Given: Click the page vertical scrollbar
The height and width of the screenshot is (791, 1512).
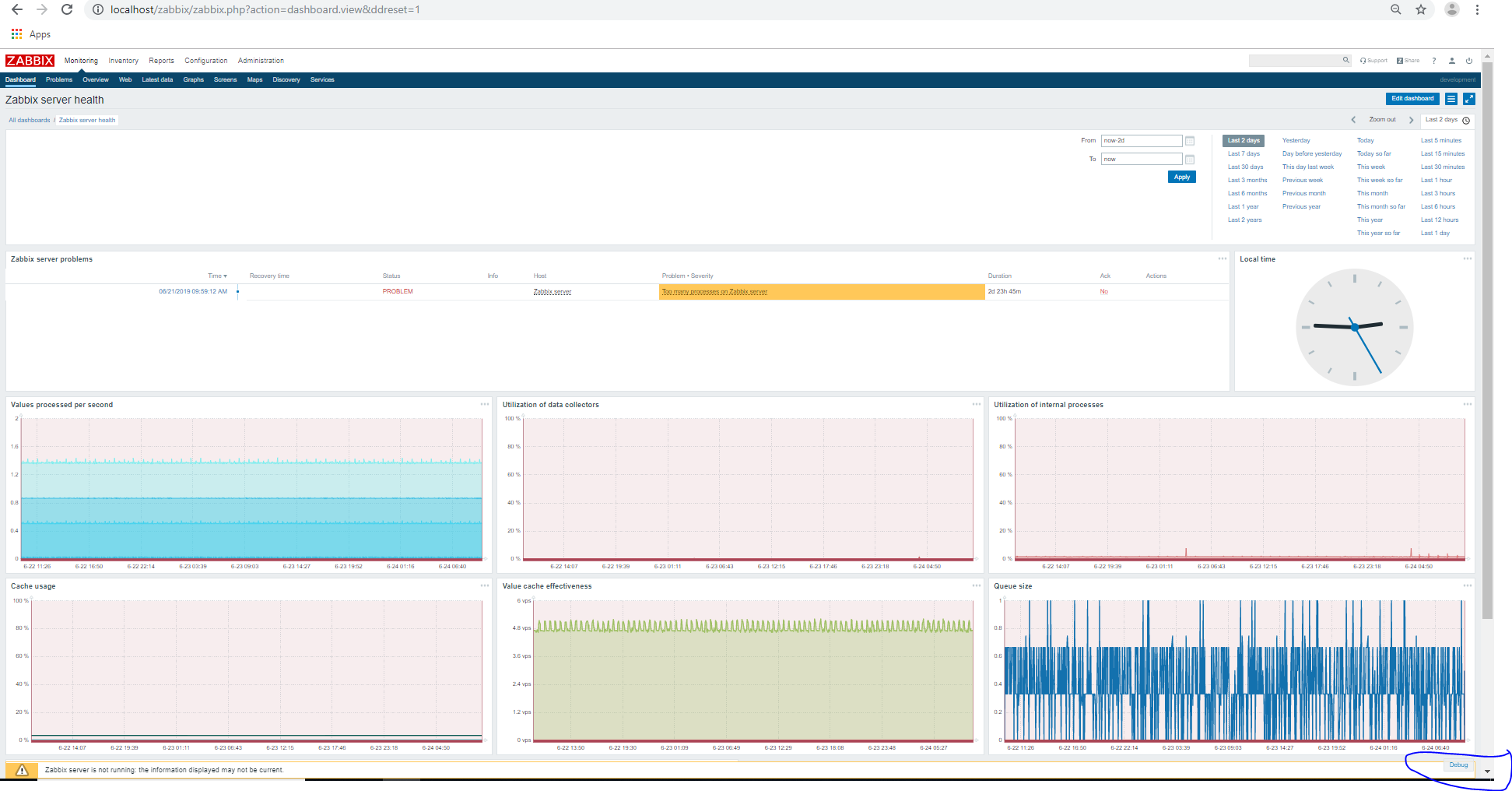Looking at the screenshot, I should (x=1487, y=341).
